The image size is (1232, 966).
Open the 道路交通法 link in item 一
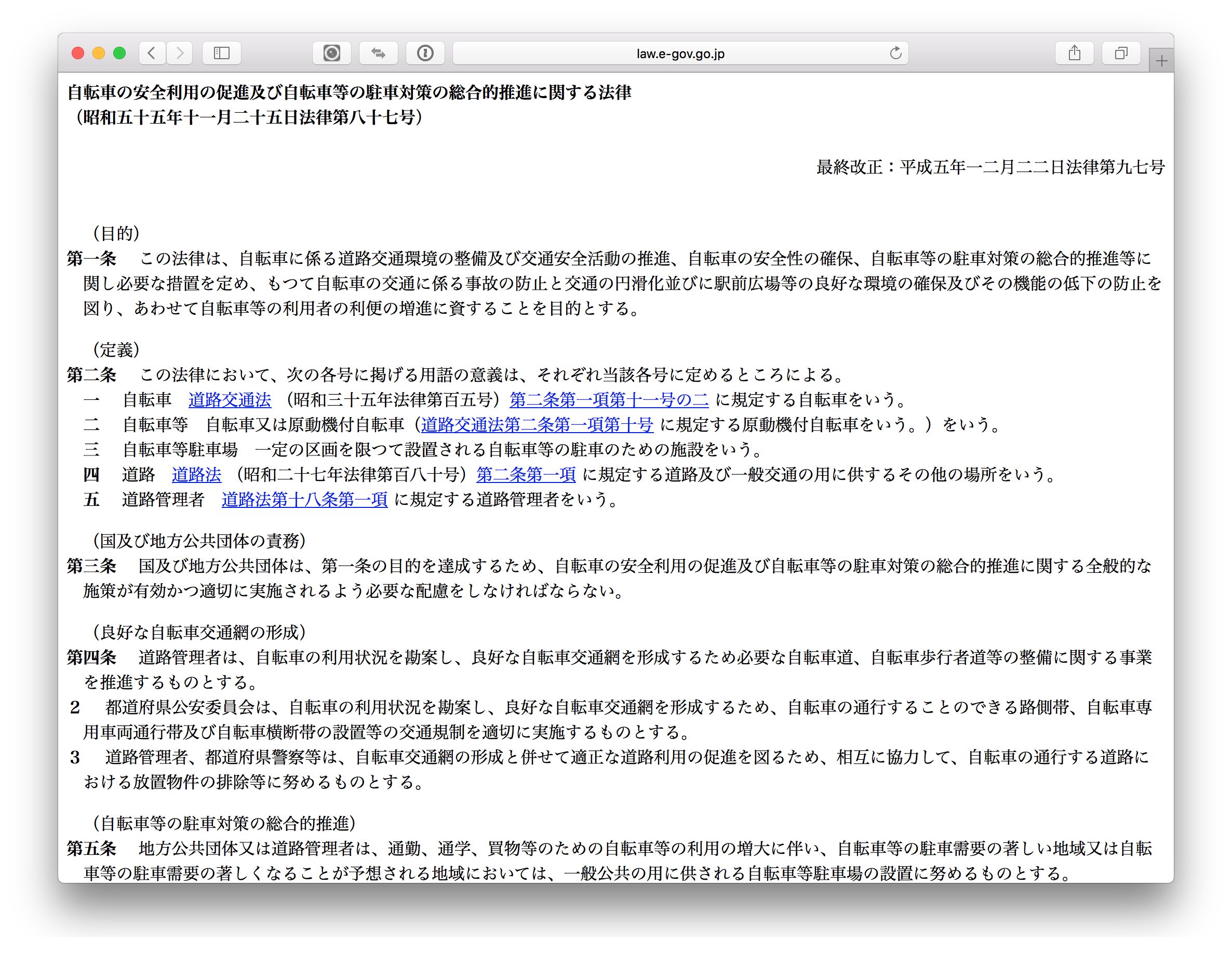(x=230, y=400)
